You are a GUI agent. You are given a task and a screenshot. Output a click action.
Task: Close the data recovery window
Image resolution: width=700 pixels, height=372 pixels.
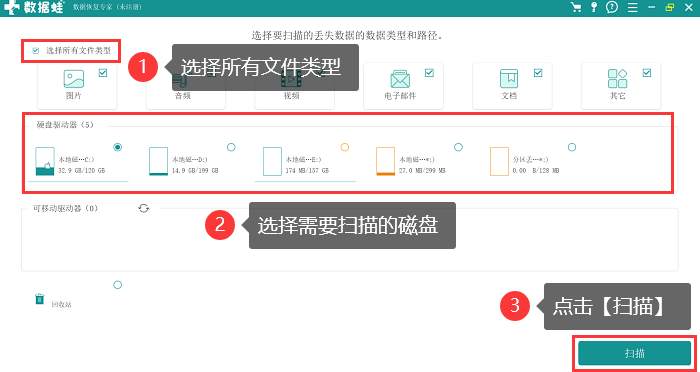click(x=688, y=7)
